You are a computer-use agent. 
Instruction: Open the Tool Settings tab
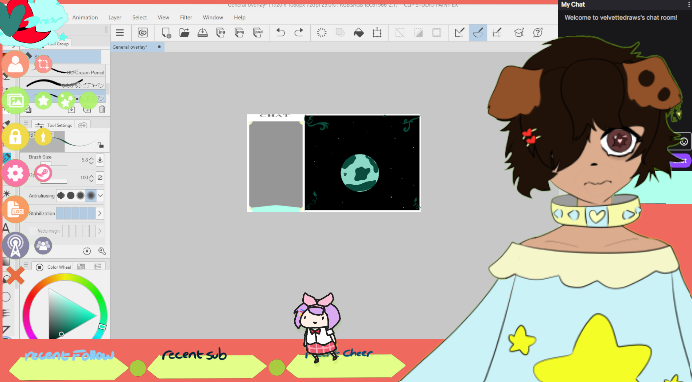point(55,125)
